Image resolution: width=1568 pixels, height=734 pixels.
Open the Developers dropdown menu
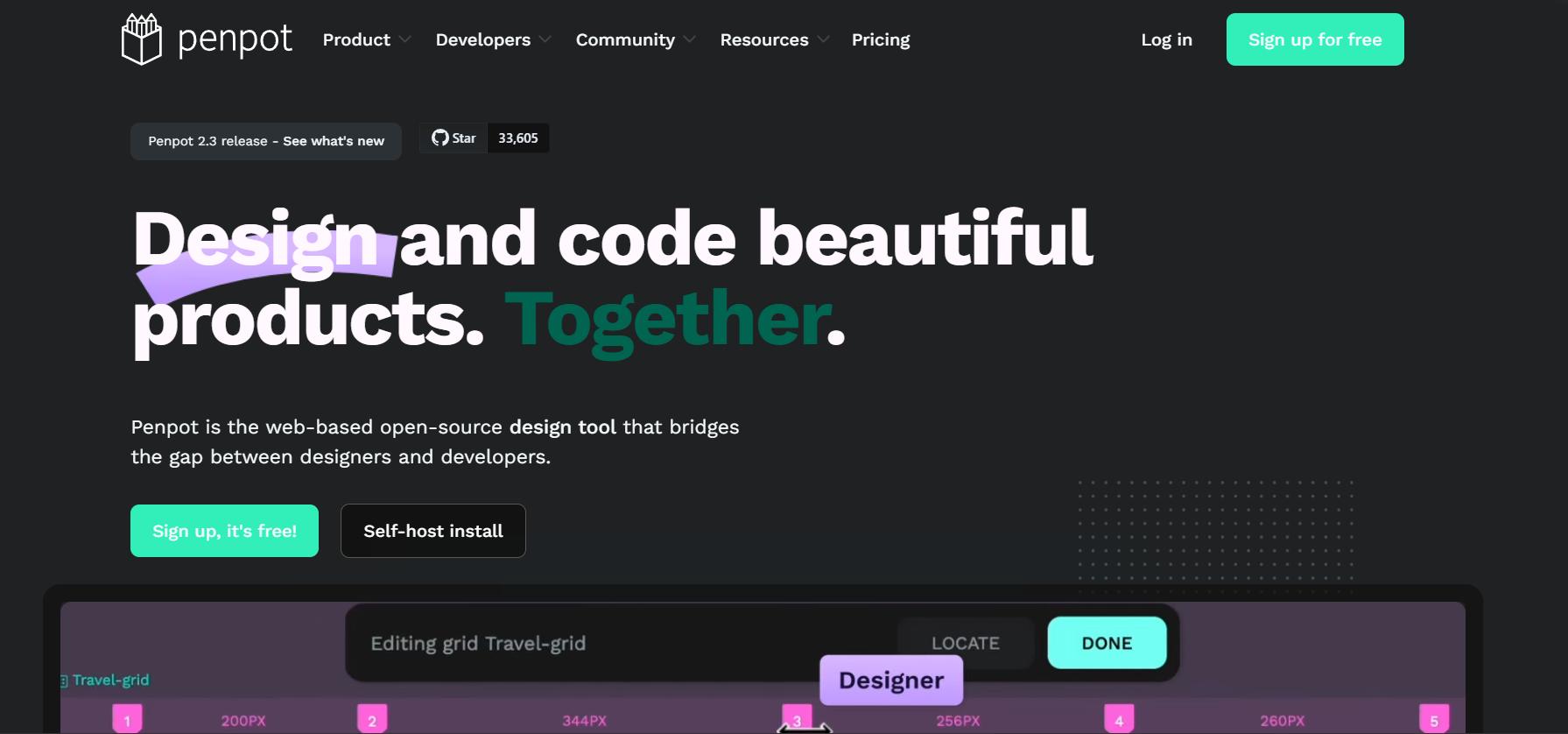tap(493, 40)
